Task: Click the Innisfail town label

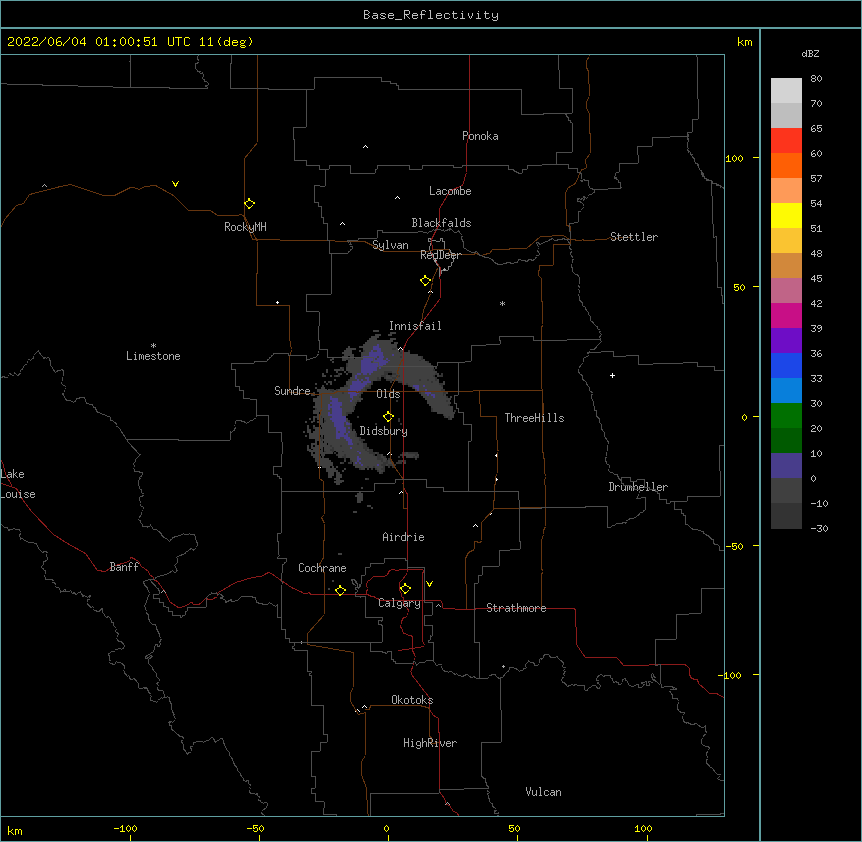Action: [x=415, y=326]
